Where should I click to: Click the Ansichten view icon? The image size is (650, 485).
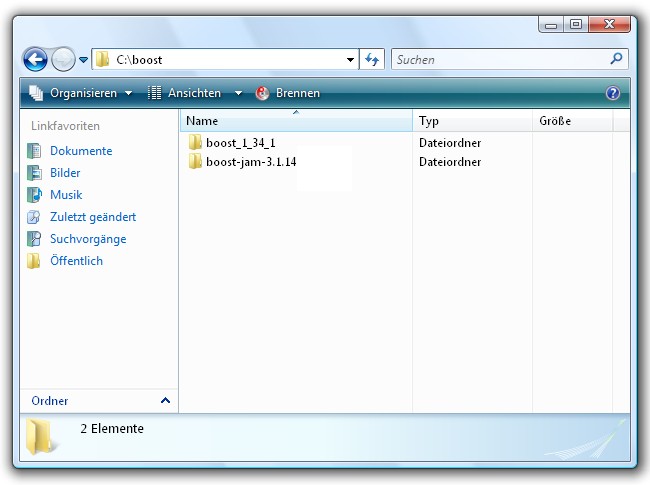pos(155,93)
